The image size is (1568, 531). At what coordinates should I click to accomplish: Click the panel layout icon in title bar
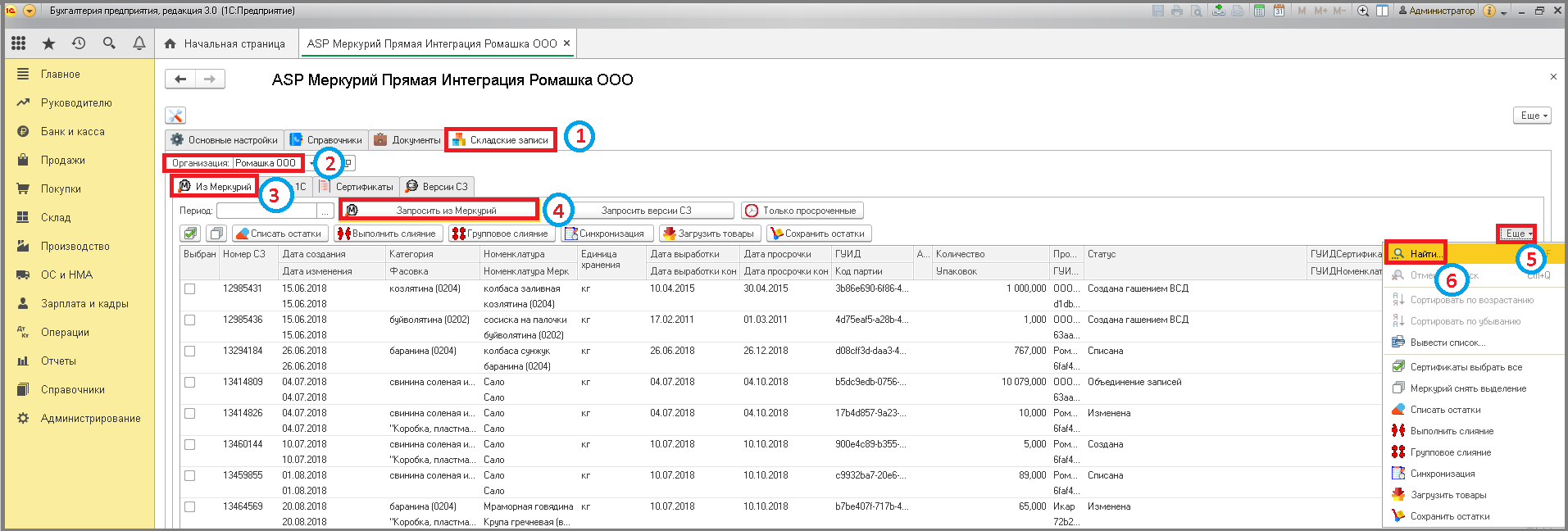[1382, 11]
